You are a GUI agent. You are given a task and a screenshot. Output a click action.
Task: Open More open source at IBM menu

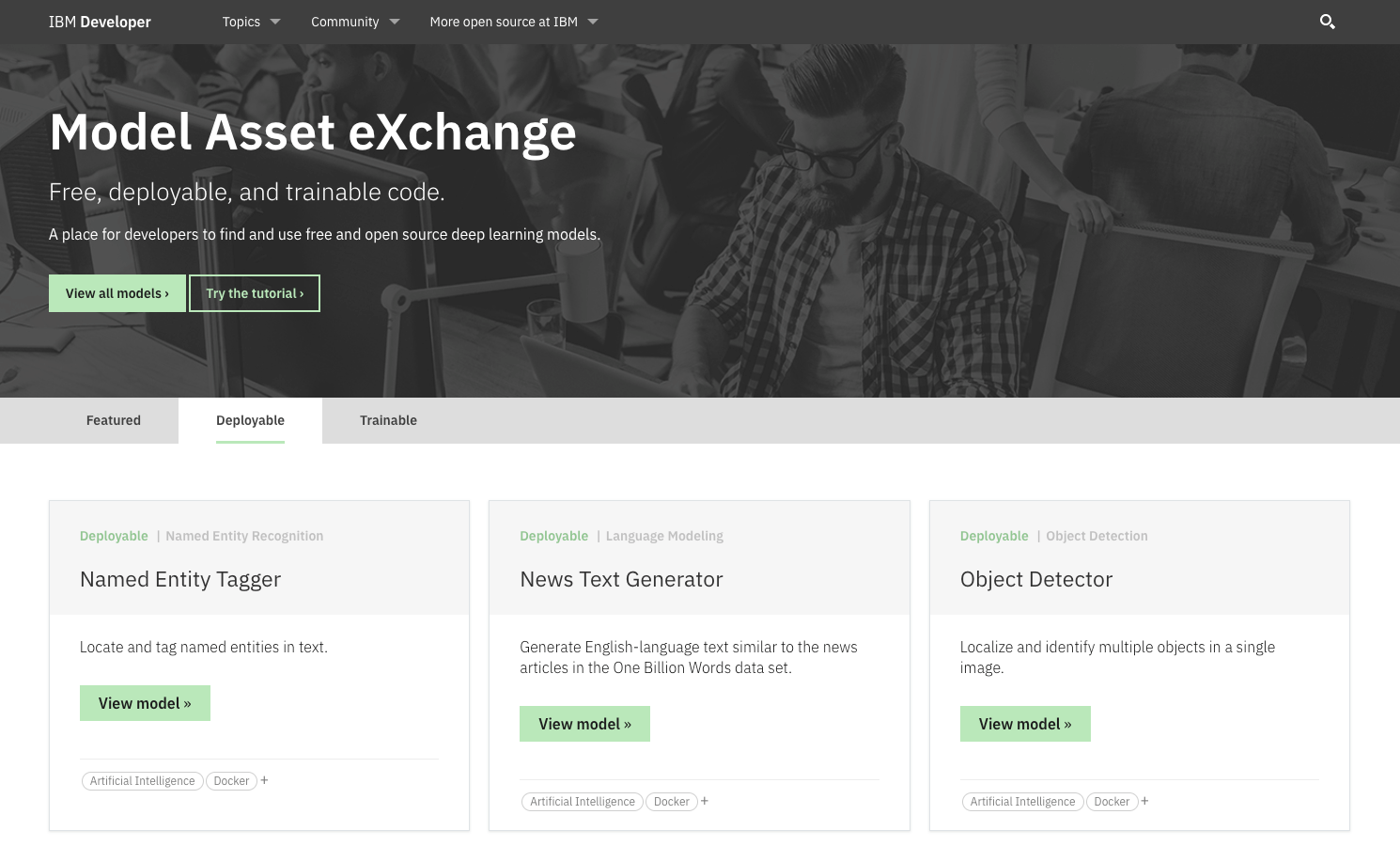tap(514, 22)
